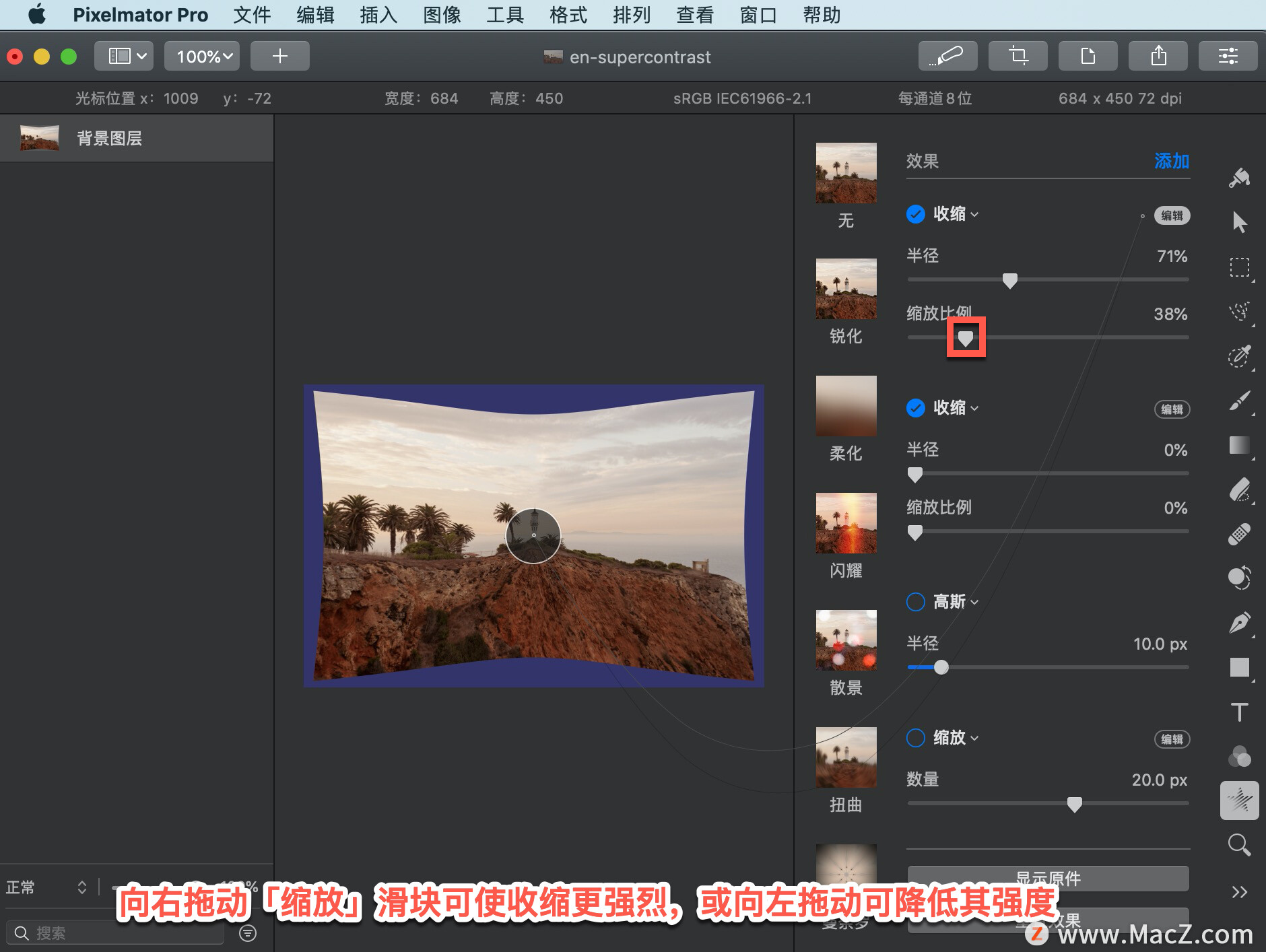Choose the Erase tool
Image resolution: width=1266 pixels, height=952 pixels.
[1239, 489]
